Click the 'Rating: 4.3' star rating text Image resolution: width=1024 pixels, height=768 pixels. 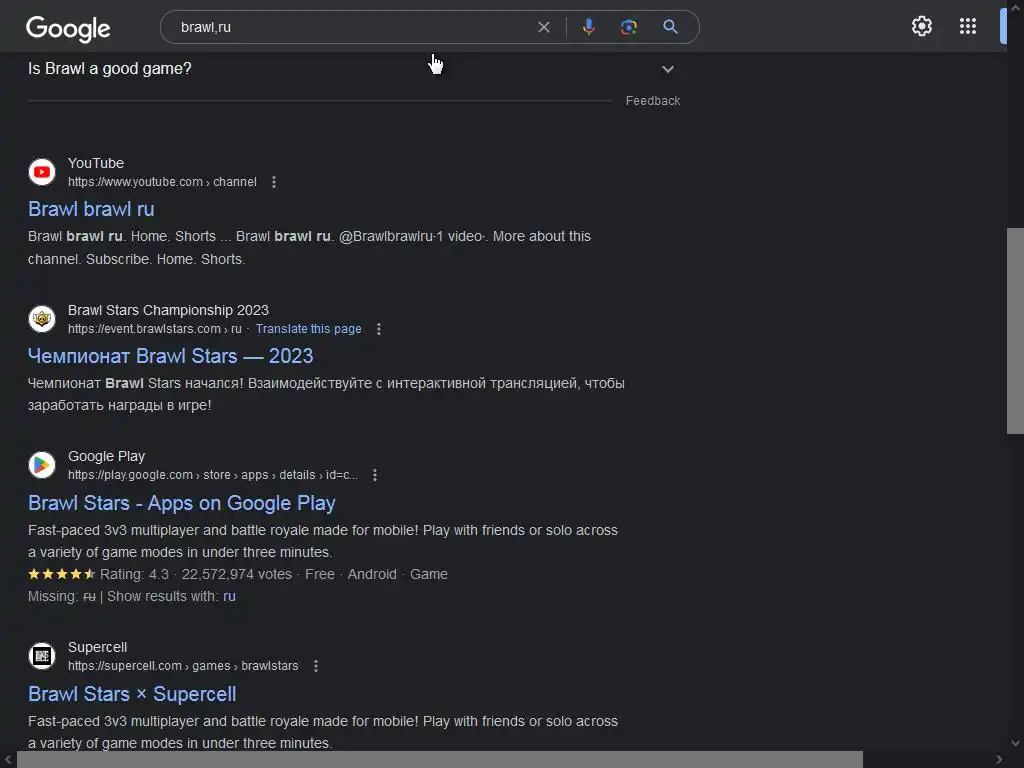(x=134, y=574)
